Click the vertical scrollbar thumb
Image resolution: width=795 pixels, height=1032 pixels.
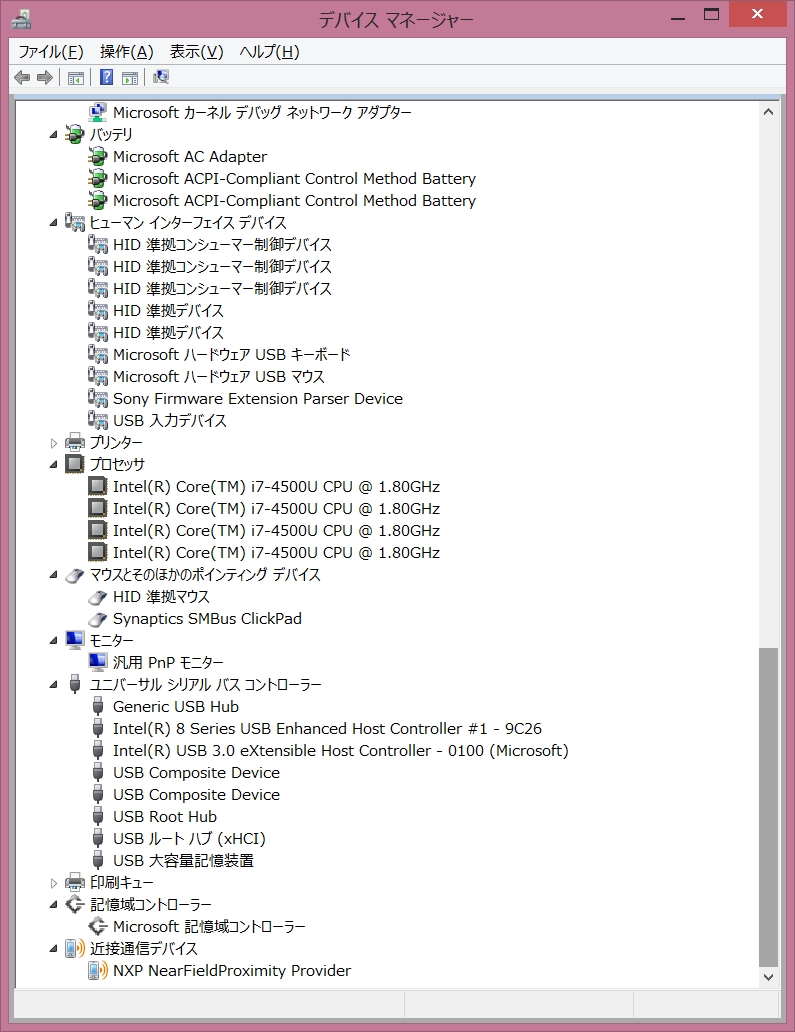pos(768,807)
